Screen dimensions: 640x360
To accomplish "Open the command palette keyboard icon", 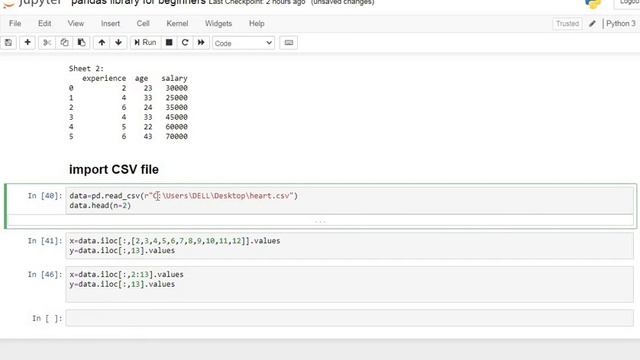I will 289,42.
